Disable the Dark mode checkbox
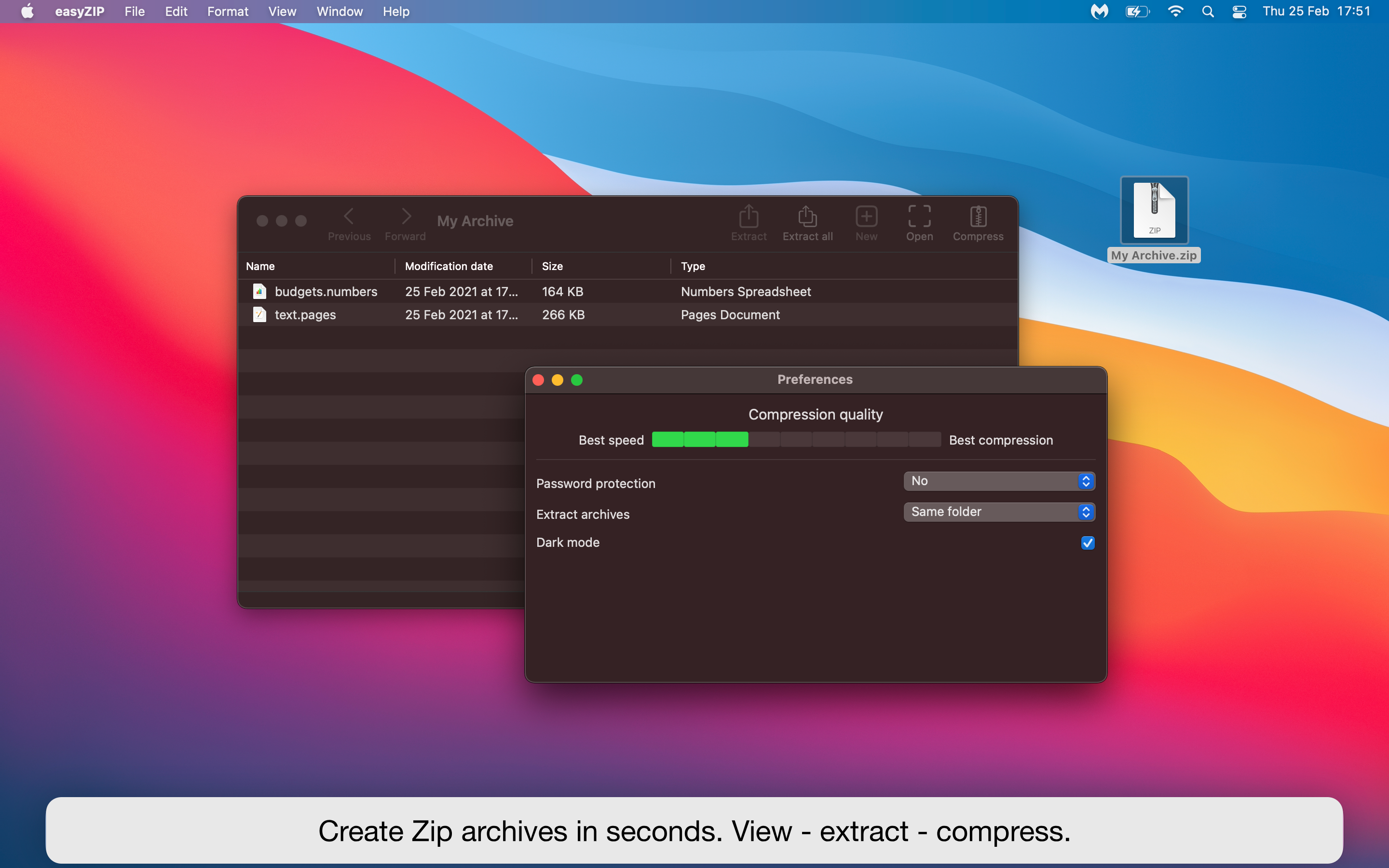This screenshot has width=1389, height=868. [x=1087, y=542]
